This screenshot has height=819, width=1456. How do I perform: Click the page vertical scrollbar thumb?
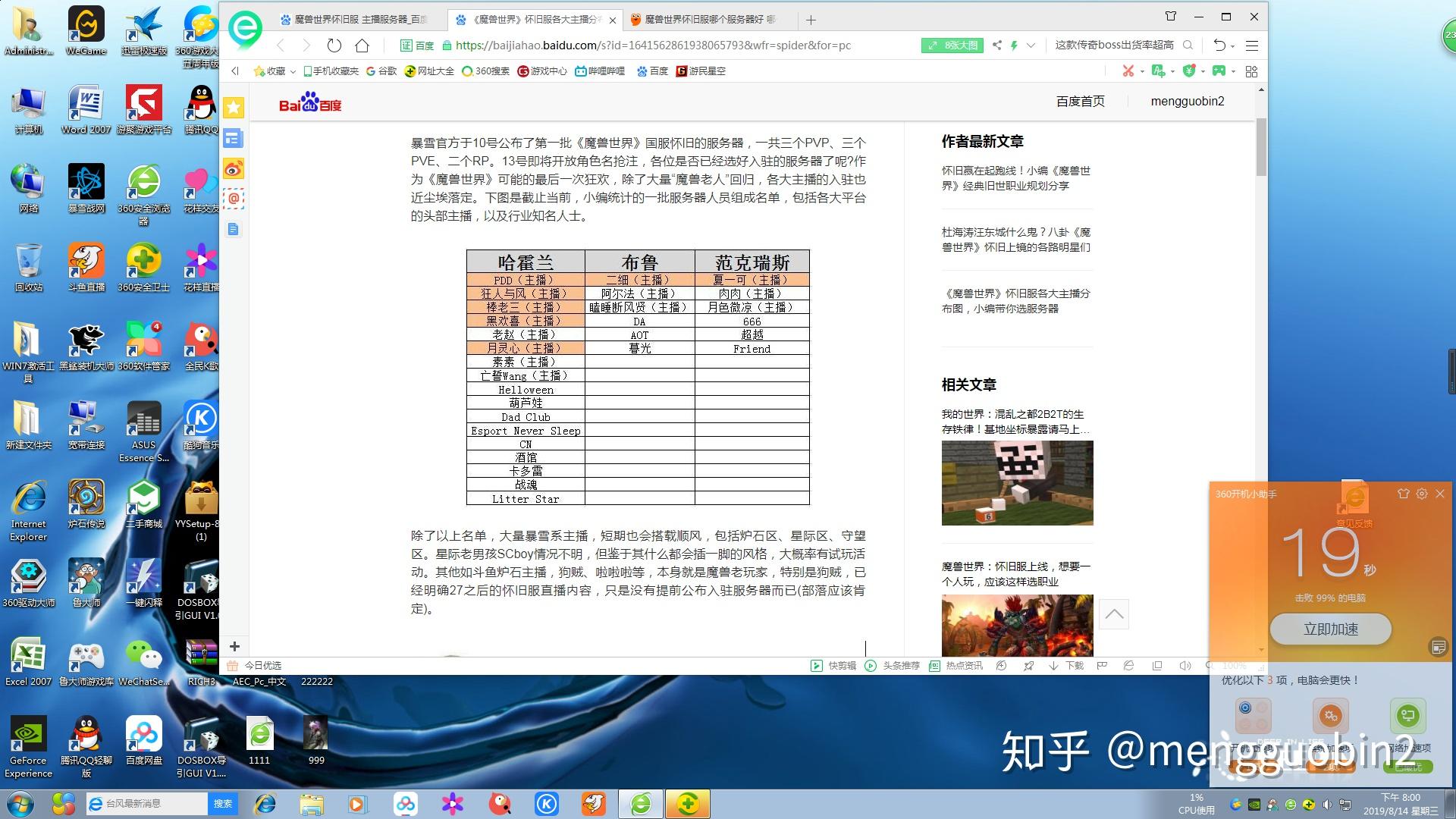click(x=1261, y=146)
